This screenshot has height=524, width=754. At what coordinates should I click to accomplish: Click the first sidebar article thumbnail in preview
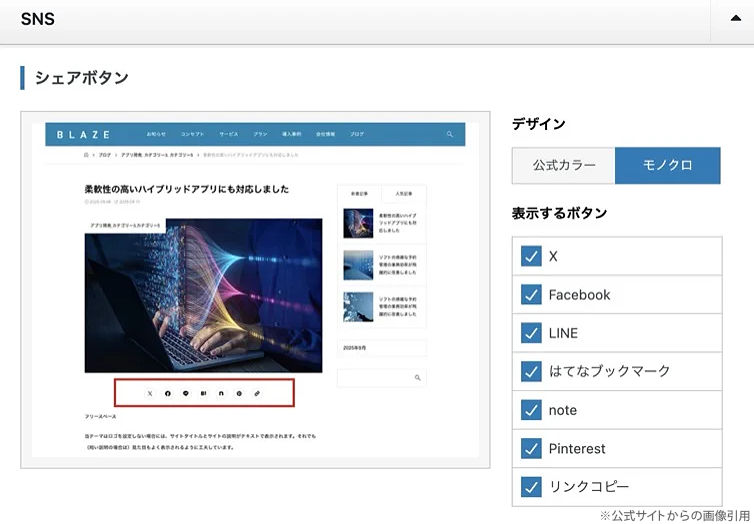pyautogui.click(x=358, y=223)
